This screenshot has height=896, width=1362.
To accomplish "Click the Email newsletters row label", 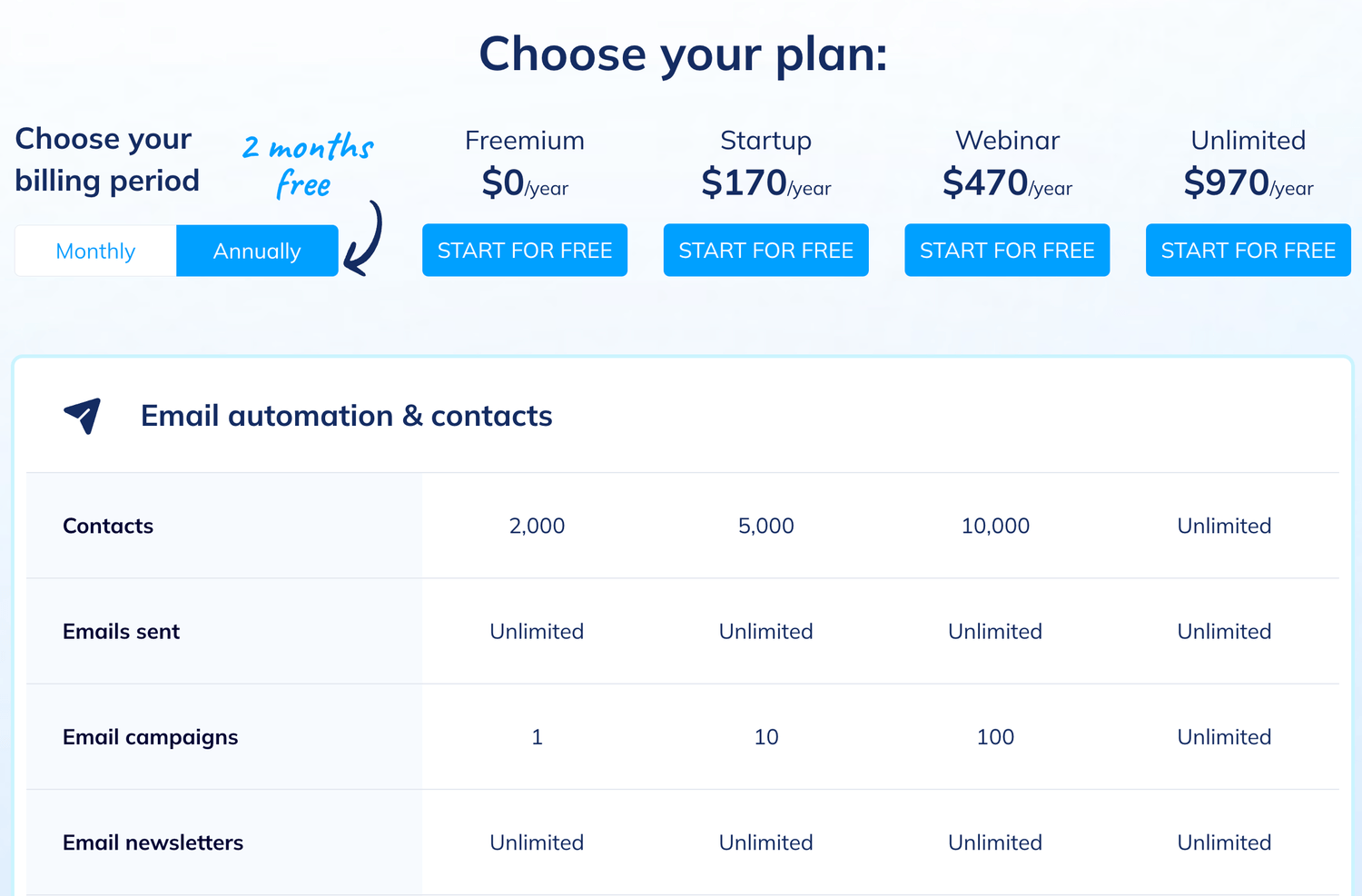I will (x=153, y=842).
